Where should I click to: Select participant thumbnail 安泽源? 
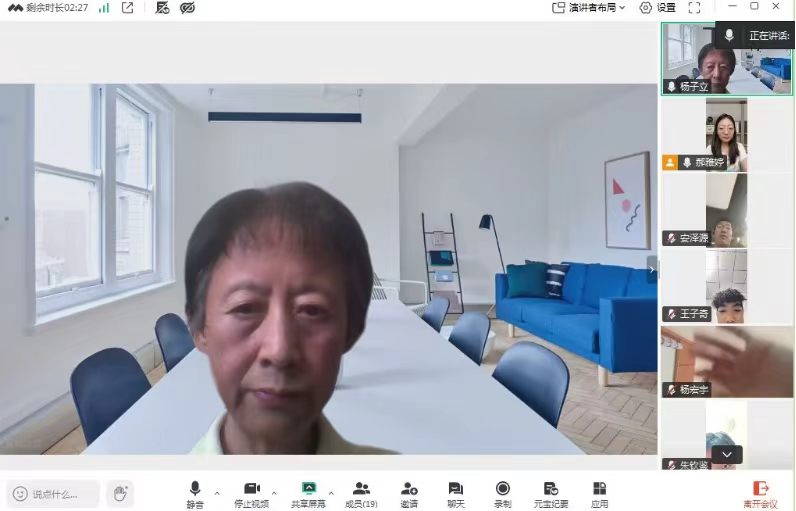click(x=726, y=211)
